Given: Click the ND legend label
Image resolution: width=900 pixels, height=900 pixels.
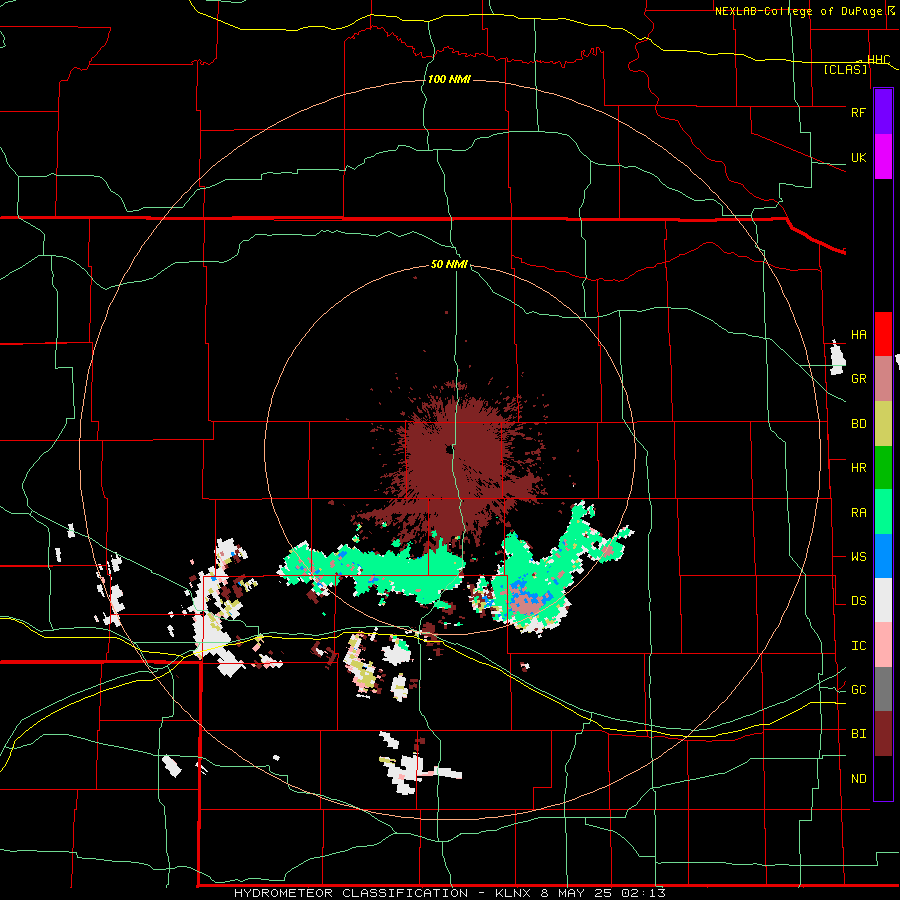Looking at the screenshot, I should click(858, 779).
